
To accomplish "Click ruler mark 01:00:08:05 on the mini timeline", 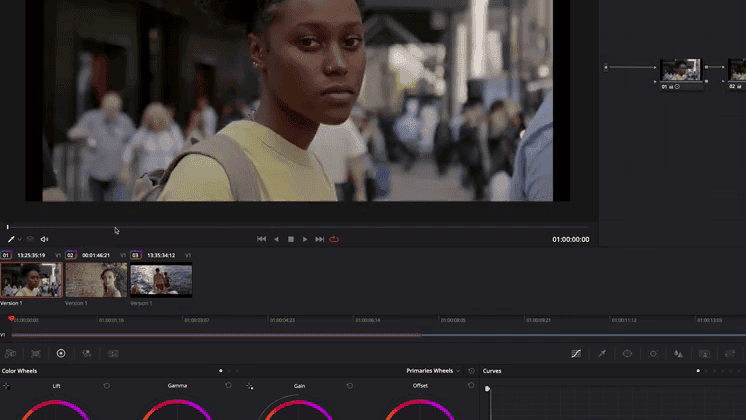I will tap(453, 320).
